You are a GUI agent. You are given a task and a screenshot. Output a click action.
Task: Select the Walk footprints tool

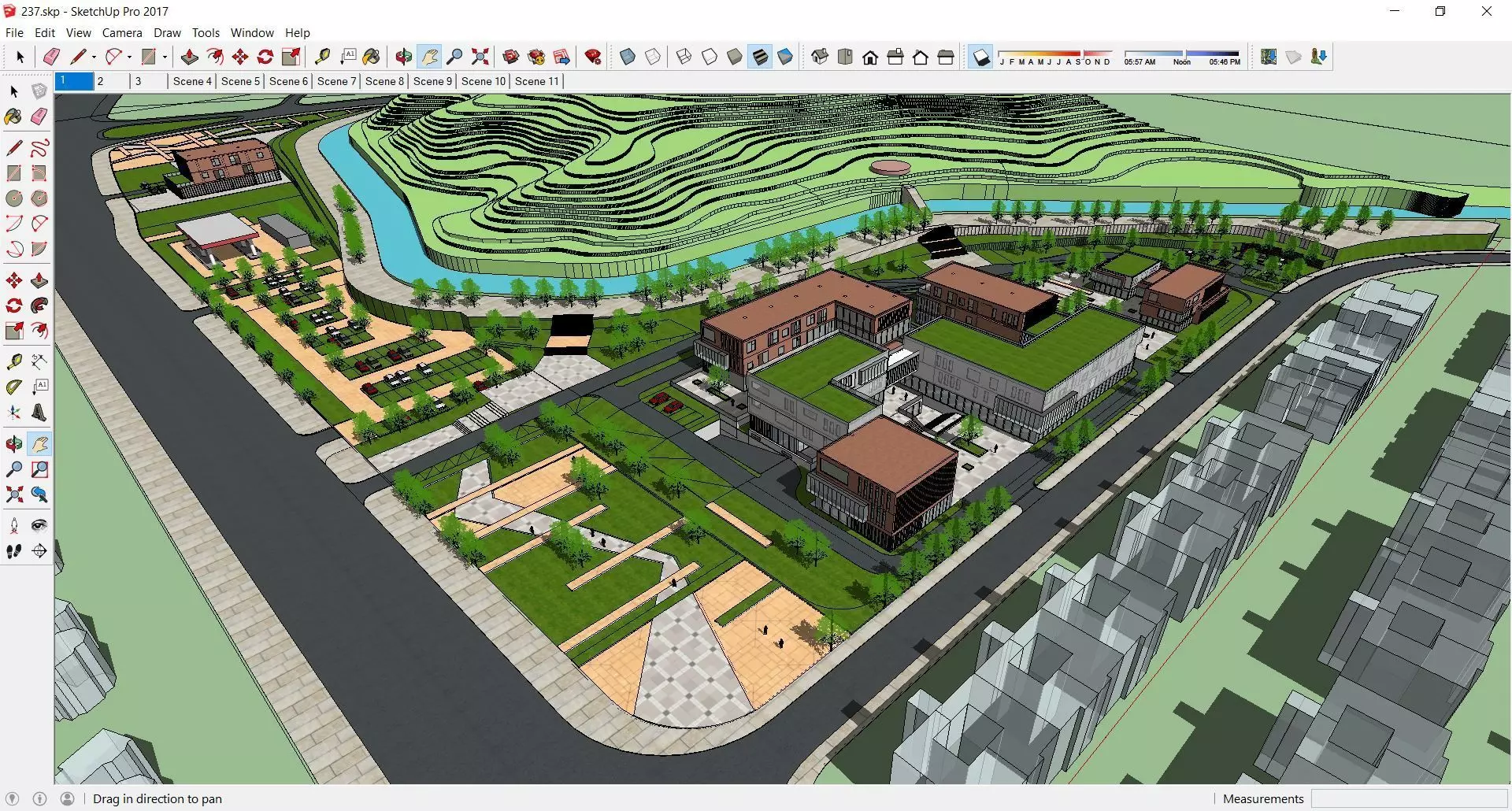click(14, 551)
